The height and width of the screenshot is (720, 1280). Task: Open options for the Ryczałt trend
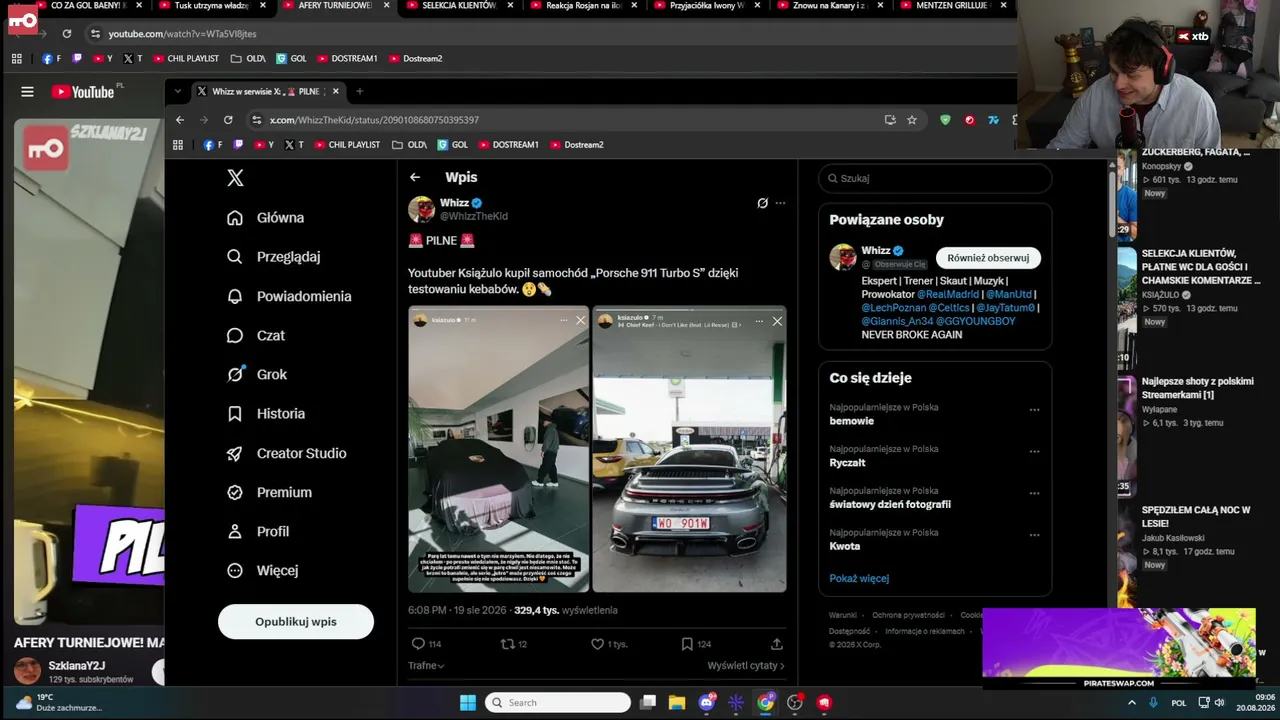tap(1034, 452)
